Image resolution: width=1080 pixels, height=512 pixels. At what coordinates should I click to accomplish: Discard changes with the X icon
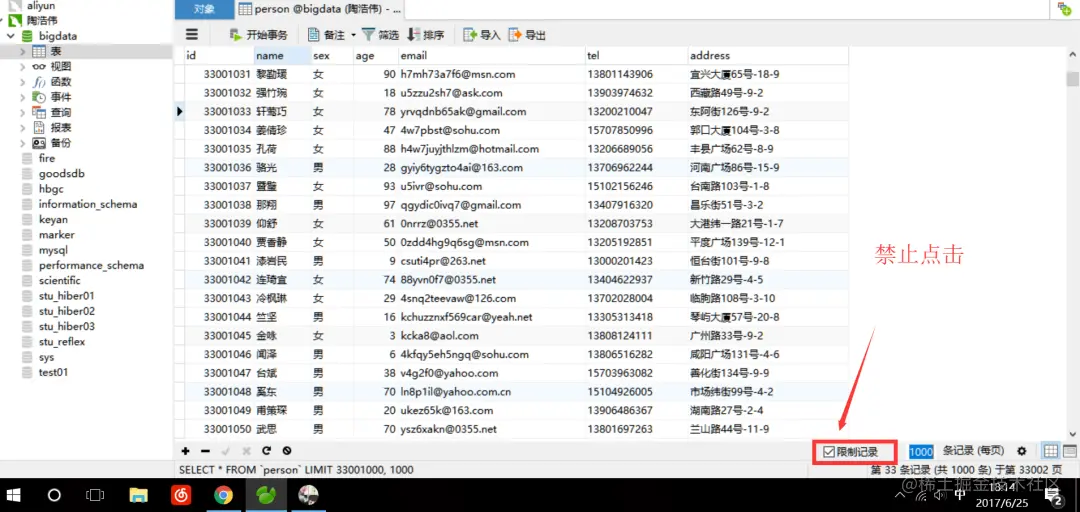point(246,451)
